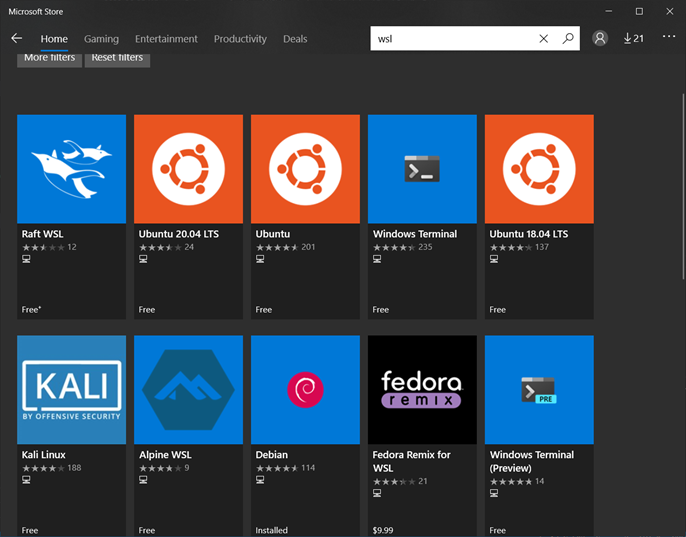Go to the Productivity tab
This screenshot has width=686, height=537.
(240, 39)
